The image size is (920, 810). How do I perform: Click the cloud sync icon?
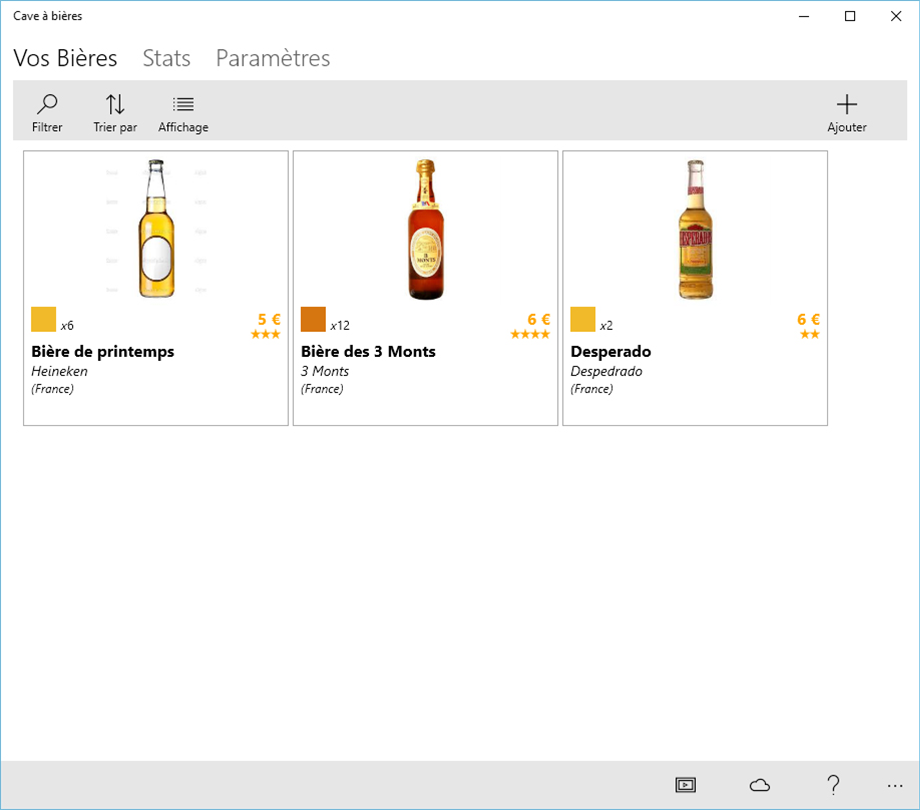point(760,785)
